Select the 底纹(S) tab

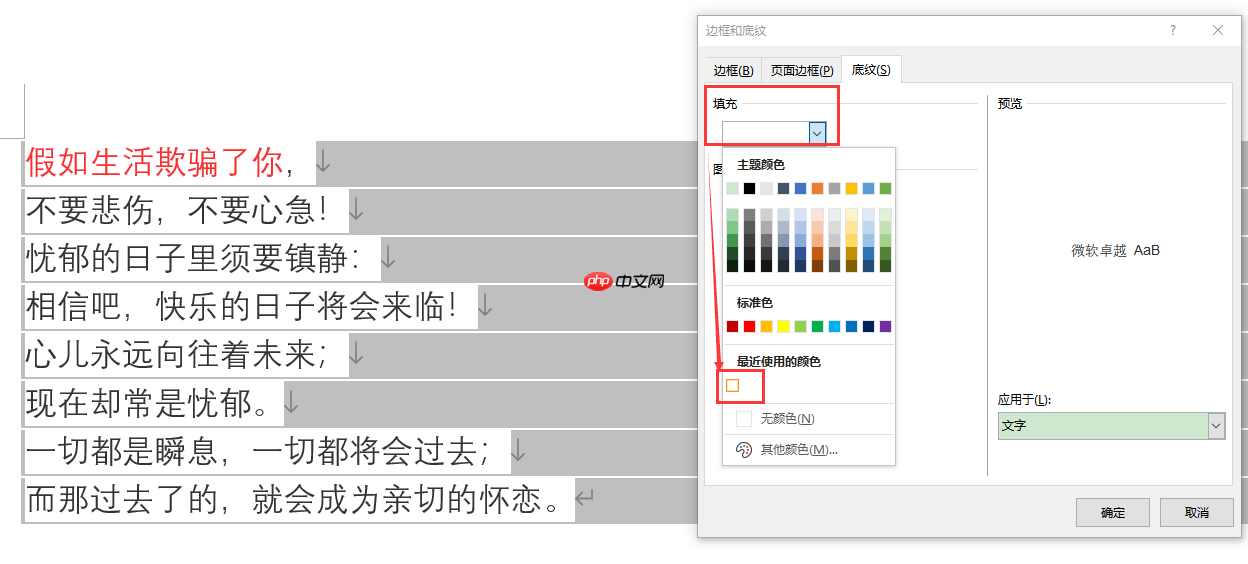(871, 70)
